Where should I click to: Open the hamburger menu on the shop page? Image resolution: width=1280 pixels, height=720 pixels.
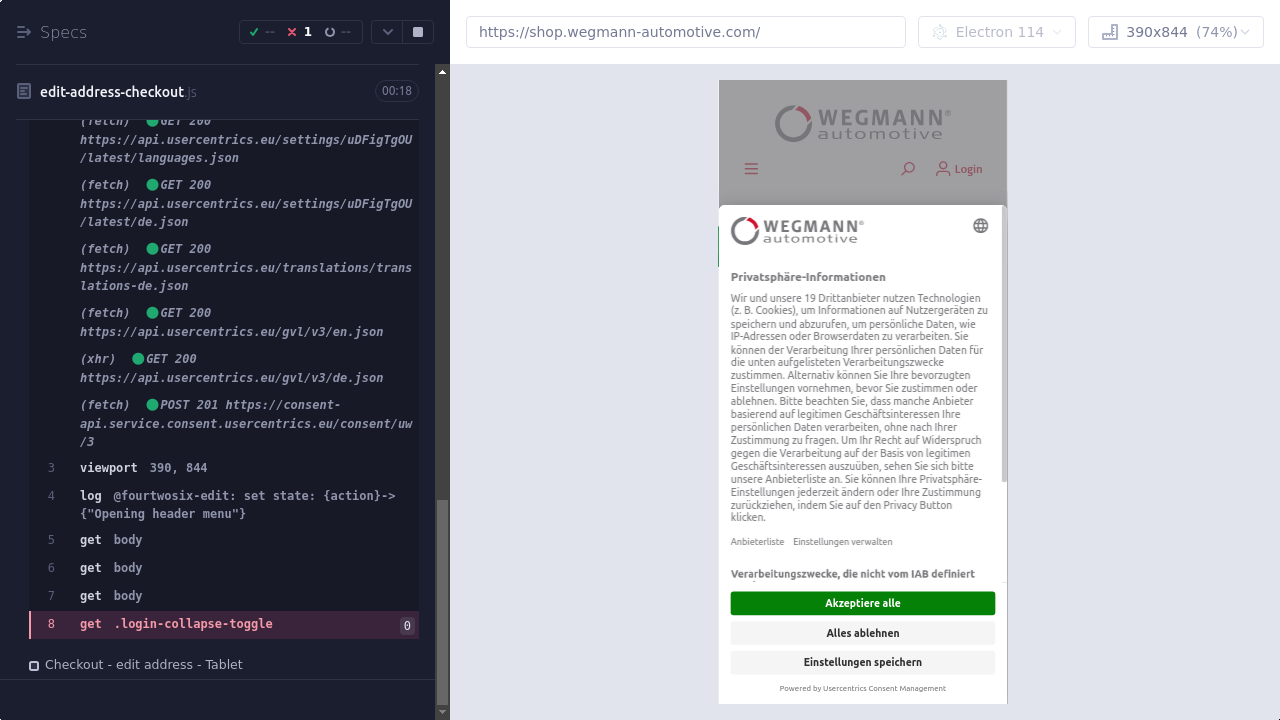751,169
